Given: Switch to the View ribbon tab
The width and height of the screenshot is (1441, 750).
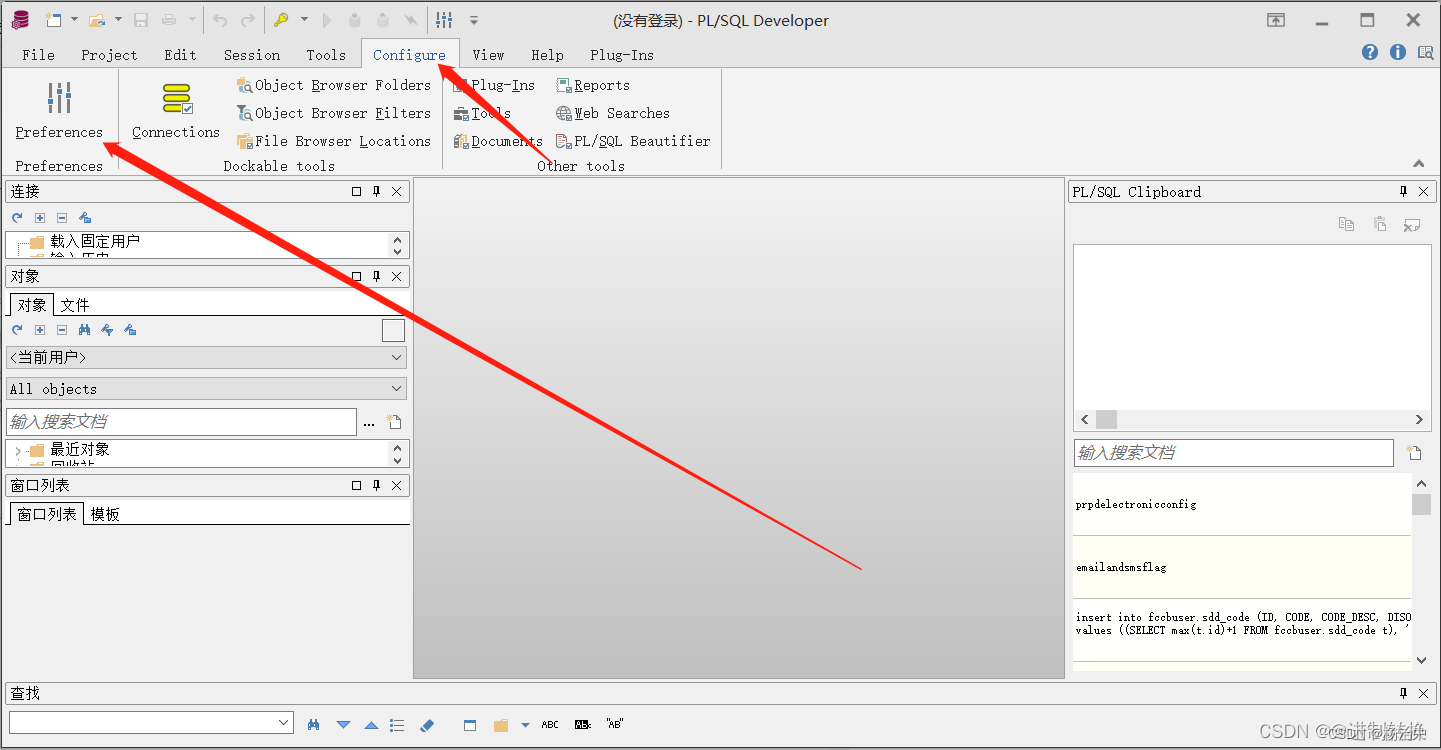Looking at the screenshot, I should tap(489, 55).
